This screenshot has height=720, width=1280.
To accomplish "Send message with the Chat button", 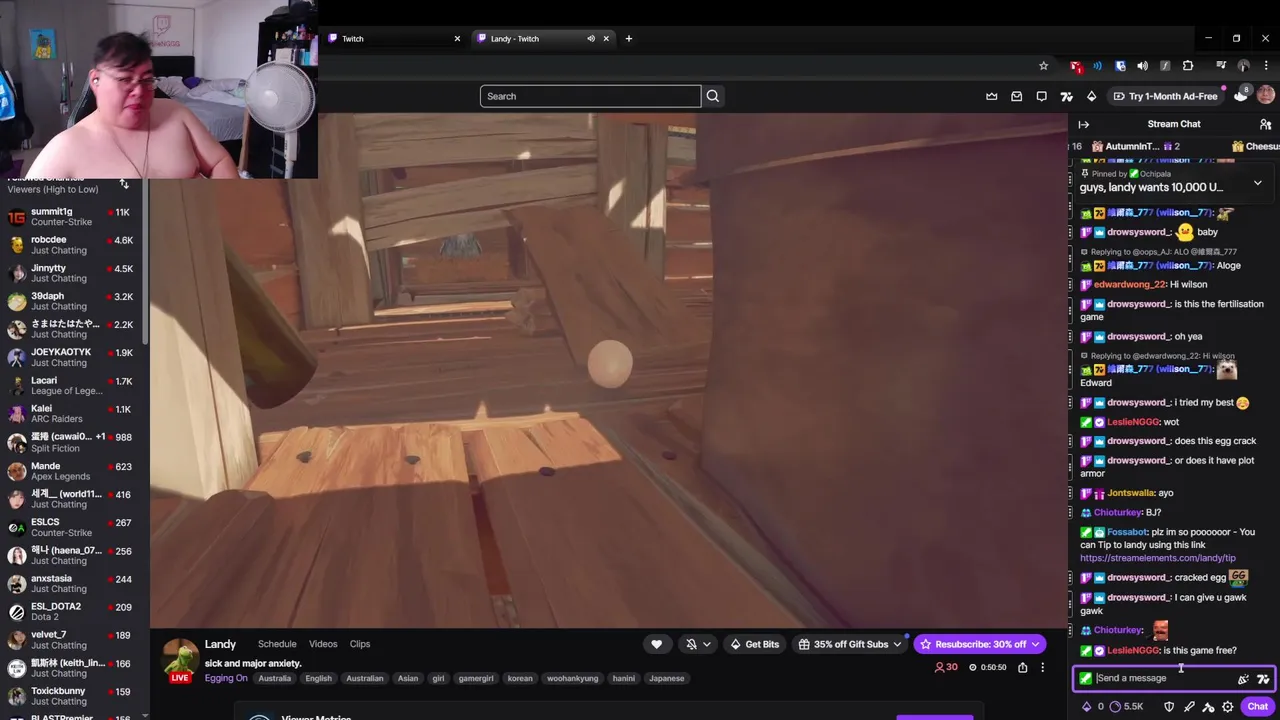I will coord(1258,707).
